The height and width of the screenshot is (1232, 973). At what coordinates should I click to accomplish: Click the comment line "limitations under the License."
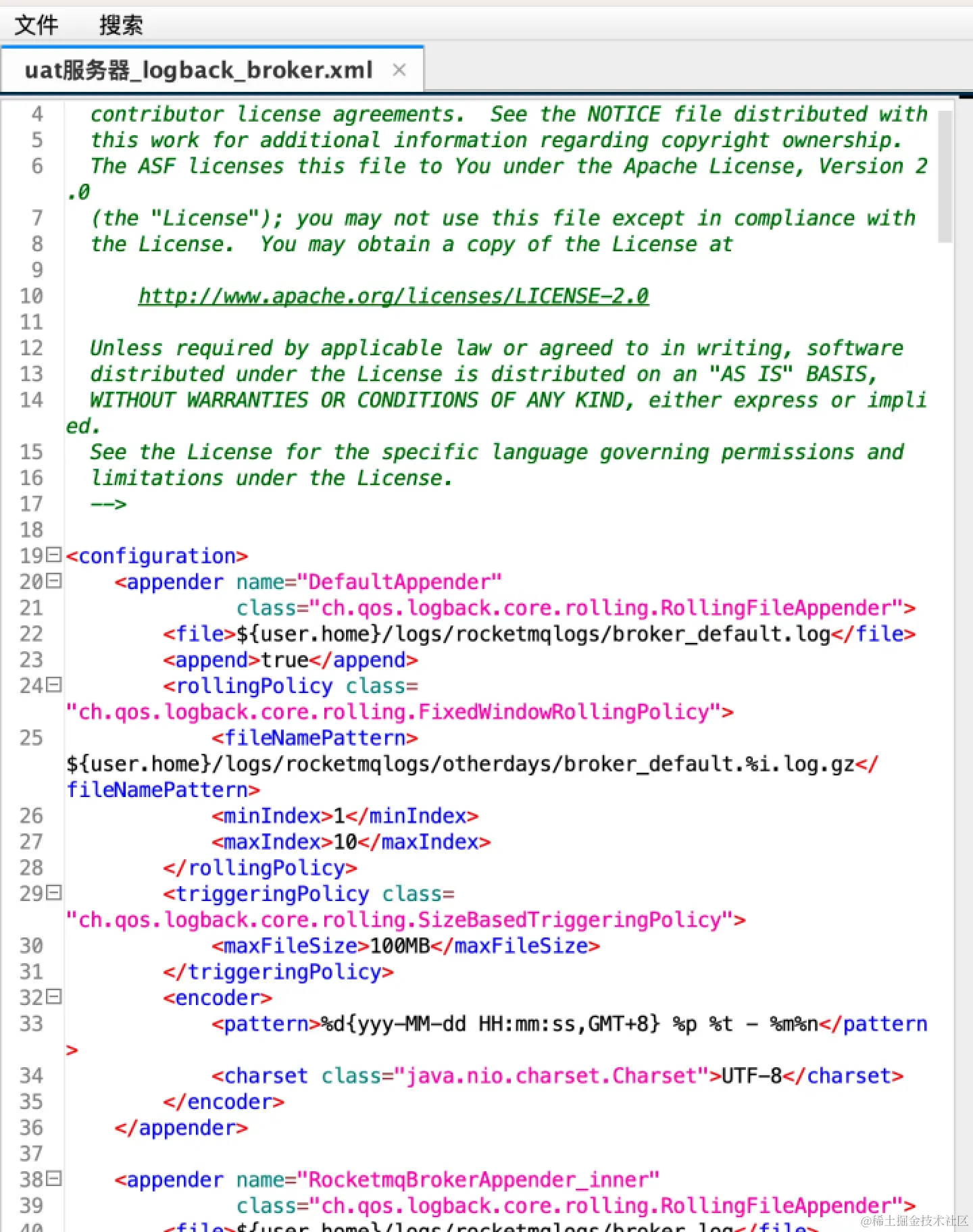tap(272, 478)
